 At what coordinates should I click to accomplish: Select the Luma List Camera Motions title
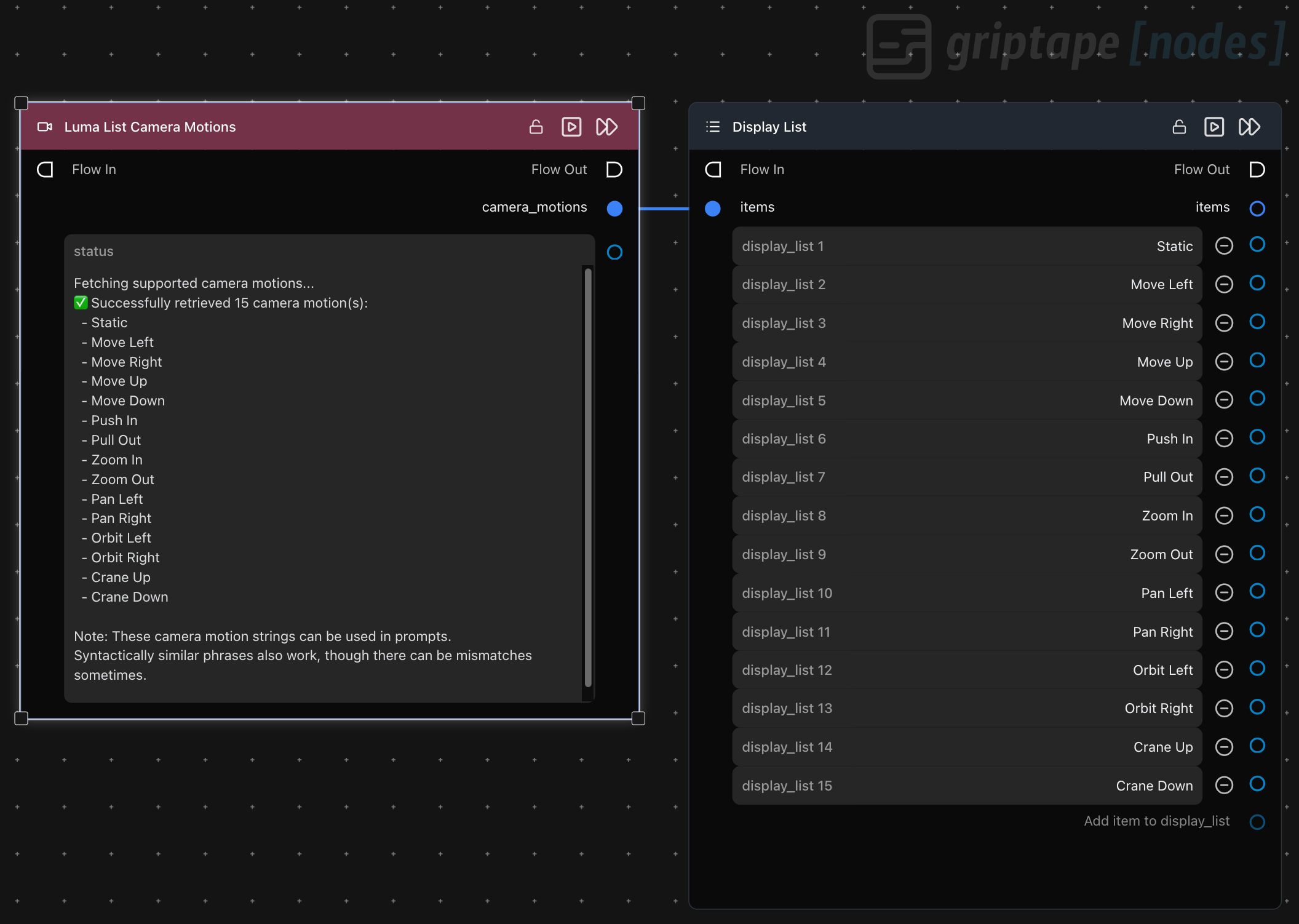149,127
